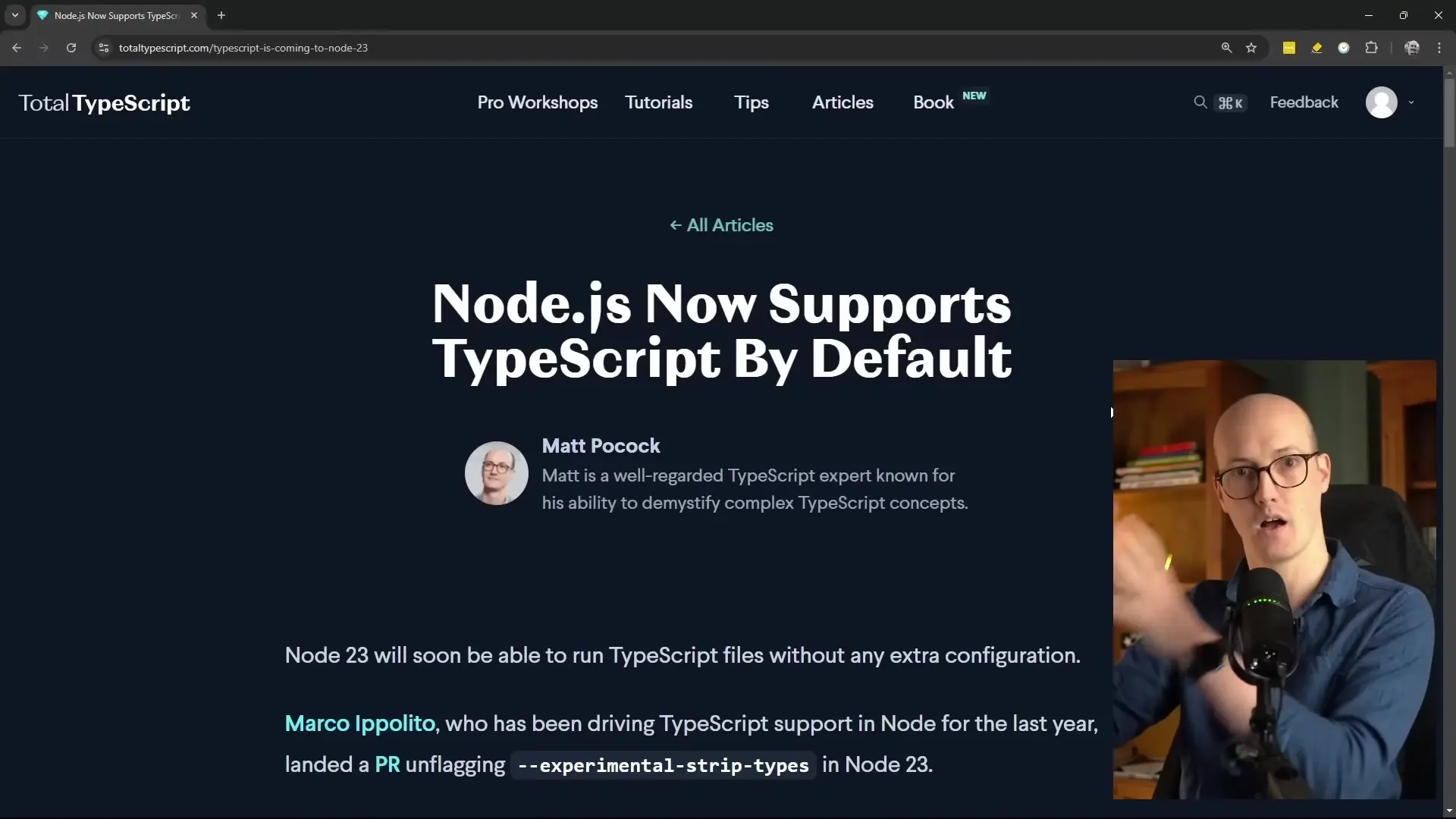1456x819 pixels.
Task: Click the page vertical scrollbar thumb
Action: (1449, 112)
